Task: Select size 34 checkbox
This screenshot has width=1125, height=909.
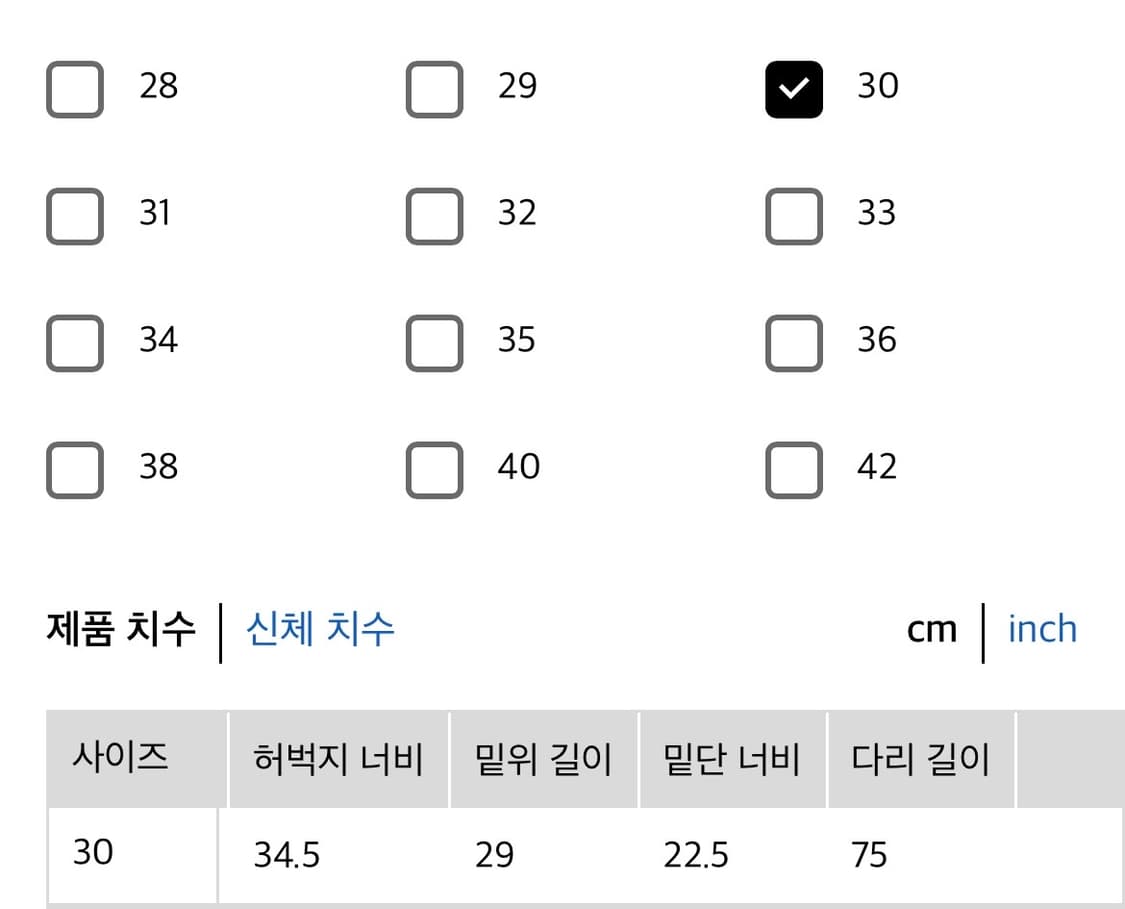Action: pyautogui.click(x=74, y=343)
